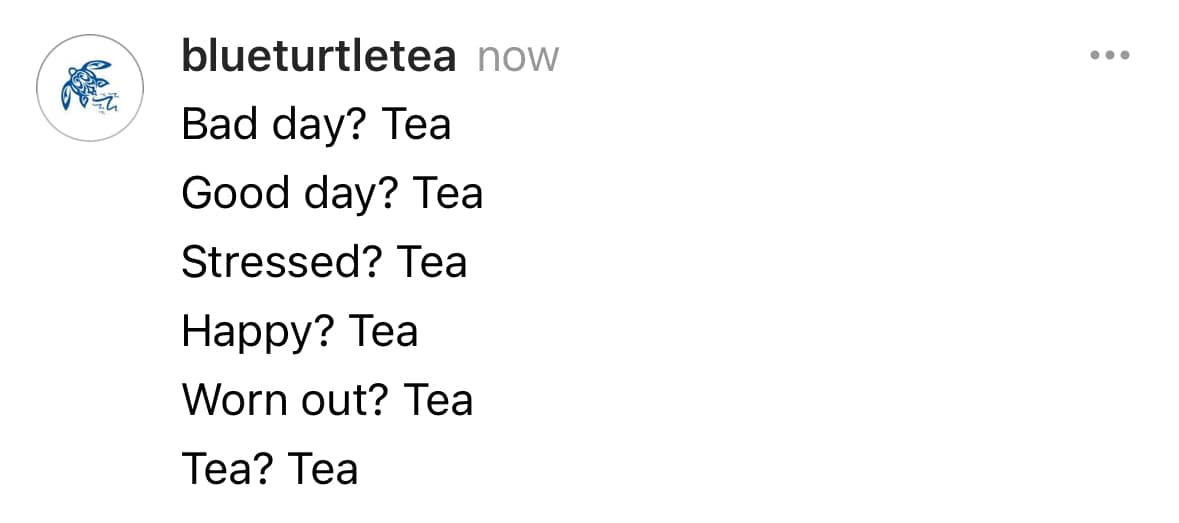This screenshot has width=1179, height=523.
Task: Click "Tea" right after "Happy?"
Action: pyautogui.click(x=383, y=331)
